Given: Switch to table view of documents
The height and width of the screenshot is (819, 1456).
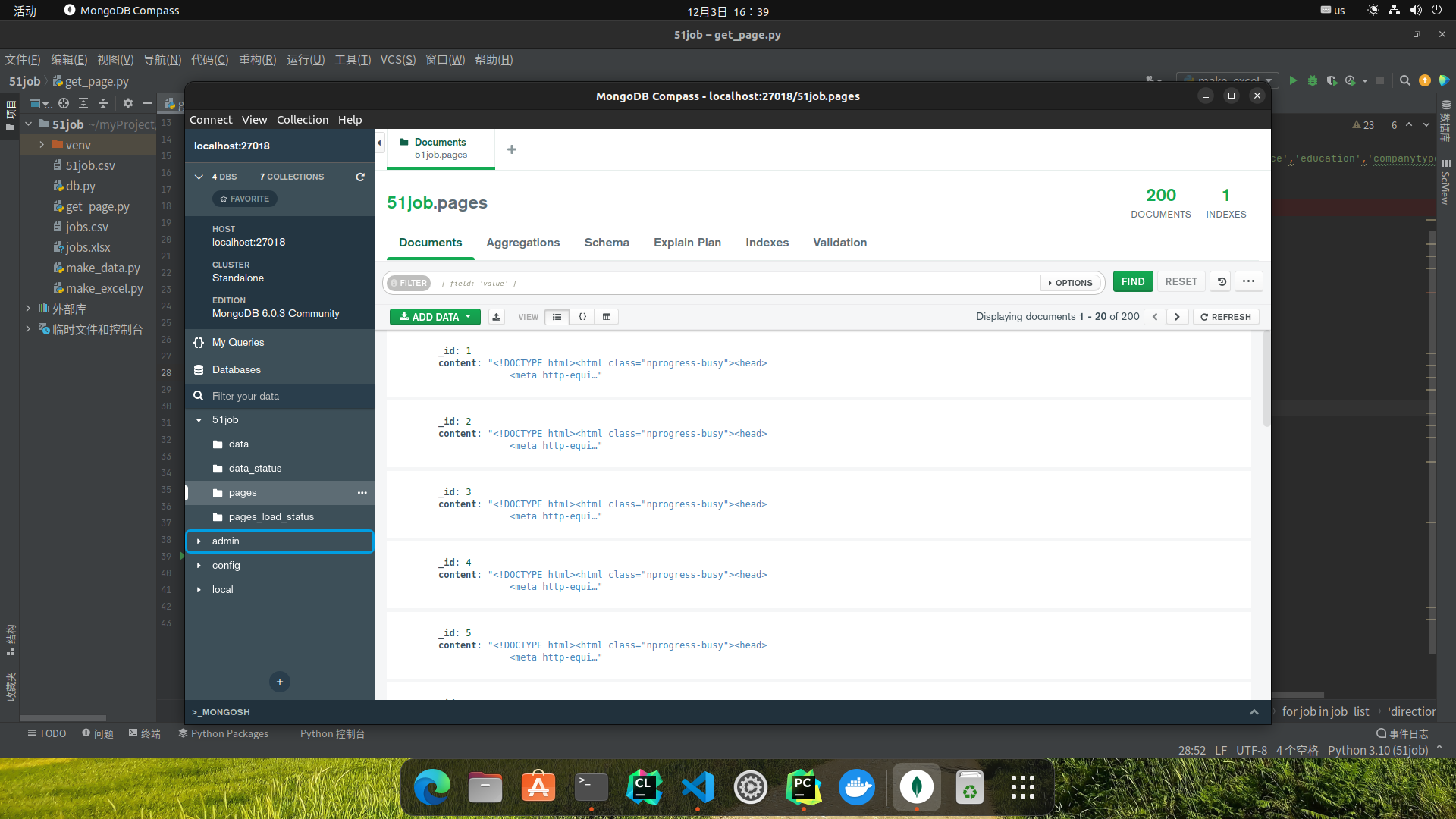Looking at the screenshot, I should click(607, 317).
